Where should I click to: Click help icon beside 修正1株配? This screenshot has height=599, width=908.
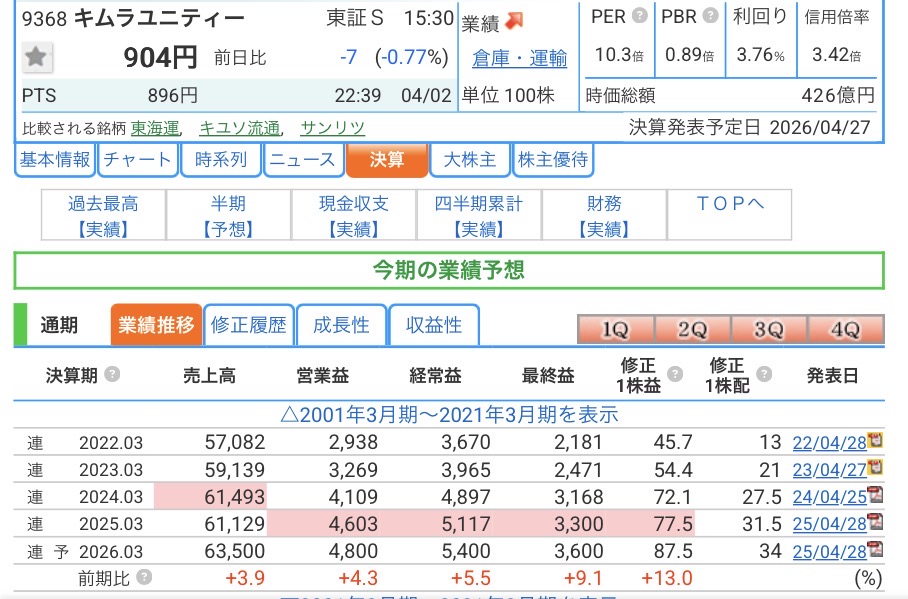tap(764, 375)
